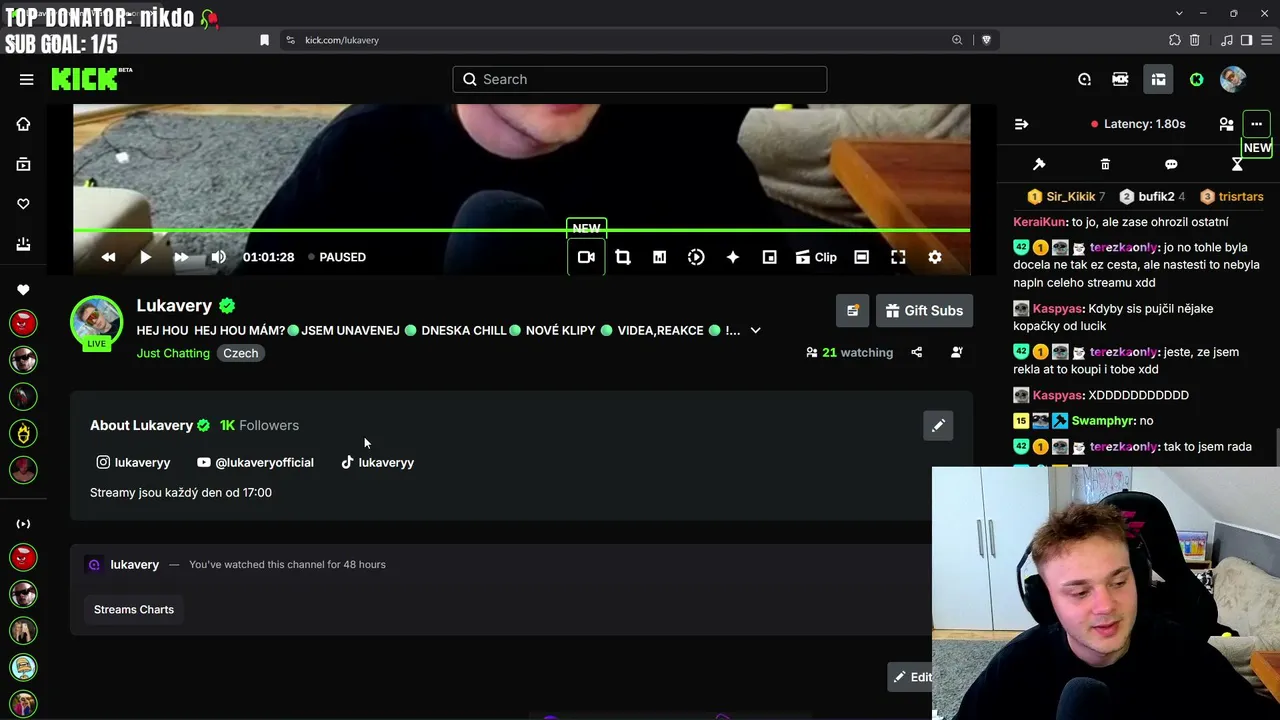1280x720 pixels.
Task: Toggle picture-in-picture mode
Action: tap(769, 257)
